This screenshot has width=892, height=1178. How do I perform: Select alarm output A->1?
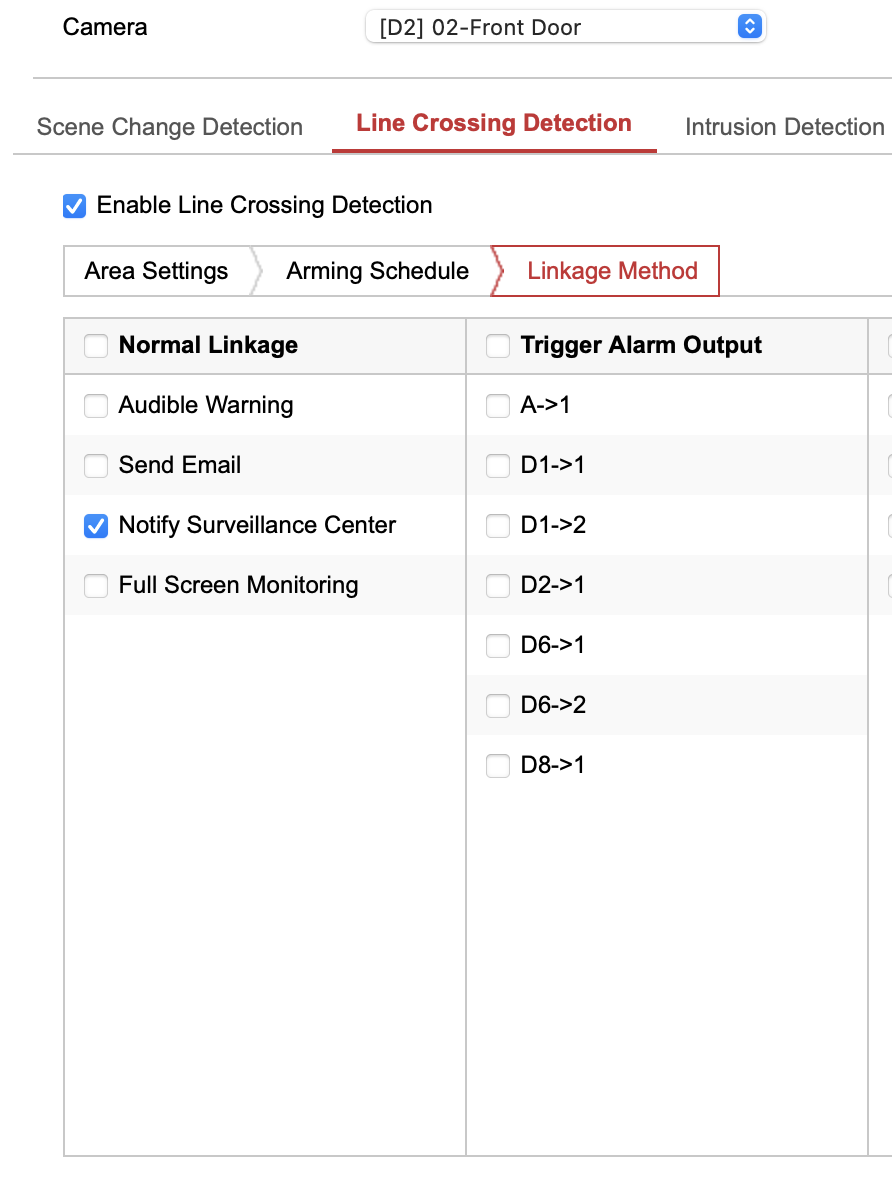click(x=498, y=406)
